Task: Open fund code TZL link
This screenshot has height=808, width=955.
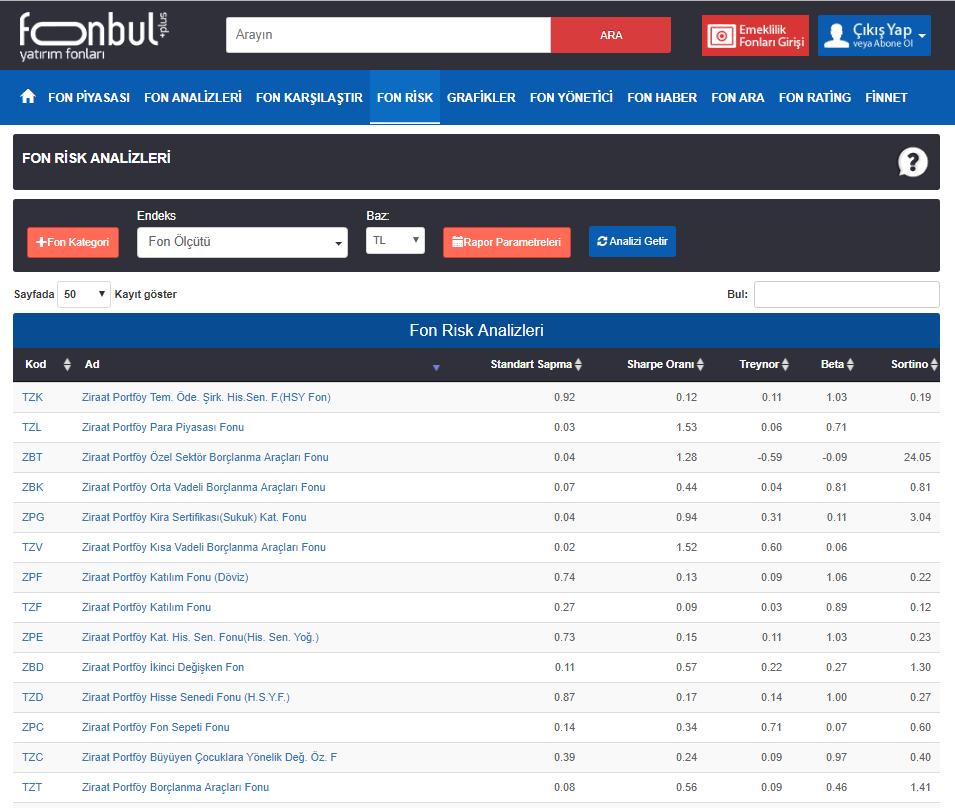Action: tap(32, 427)
